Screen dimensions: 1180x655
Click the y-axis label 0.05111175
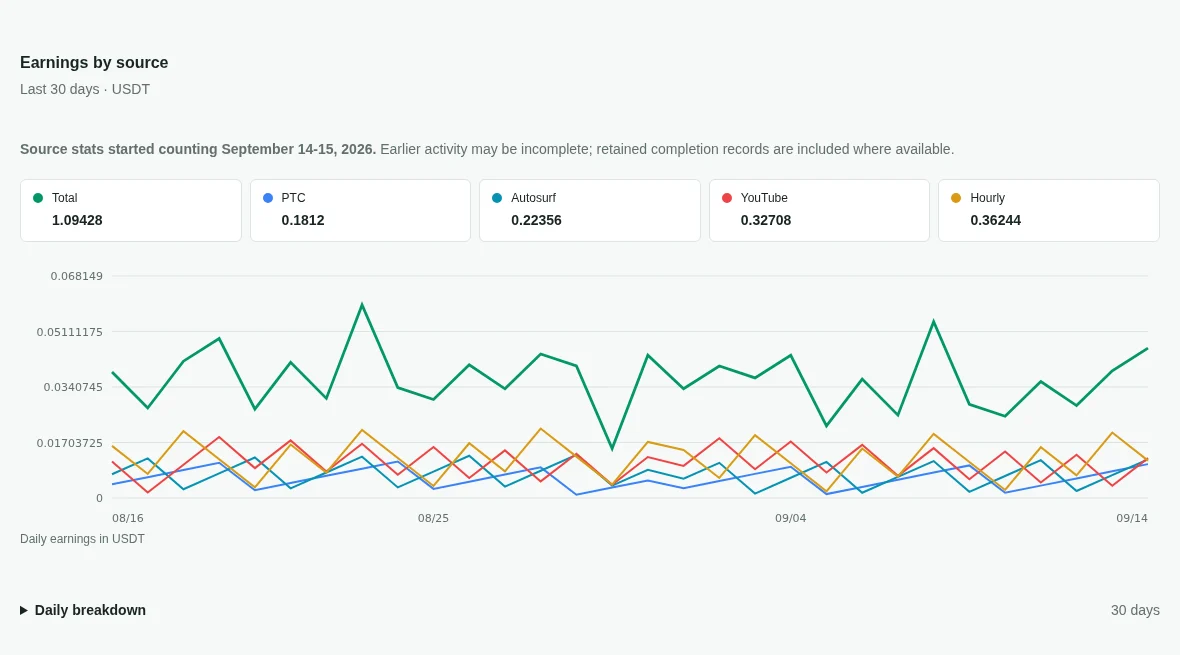[x=70, y=332]
